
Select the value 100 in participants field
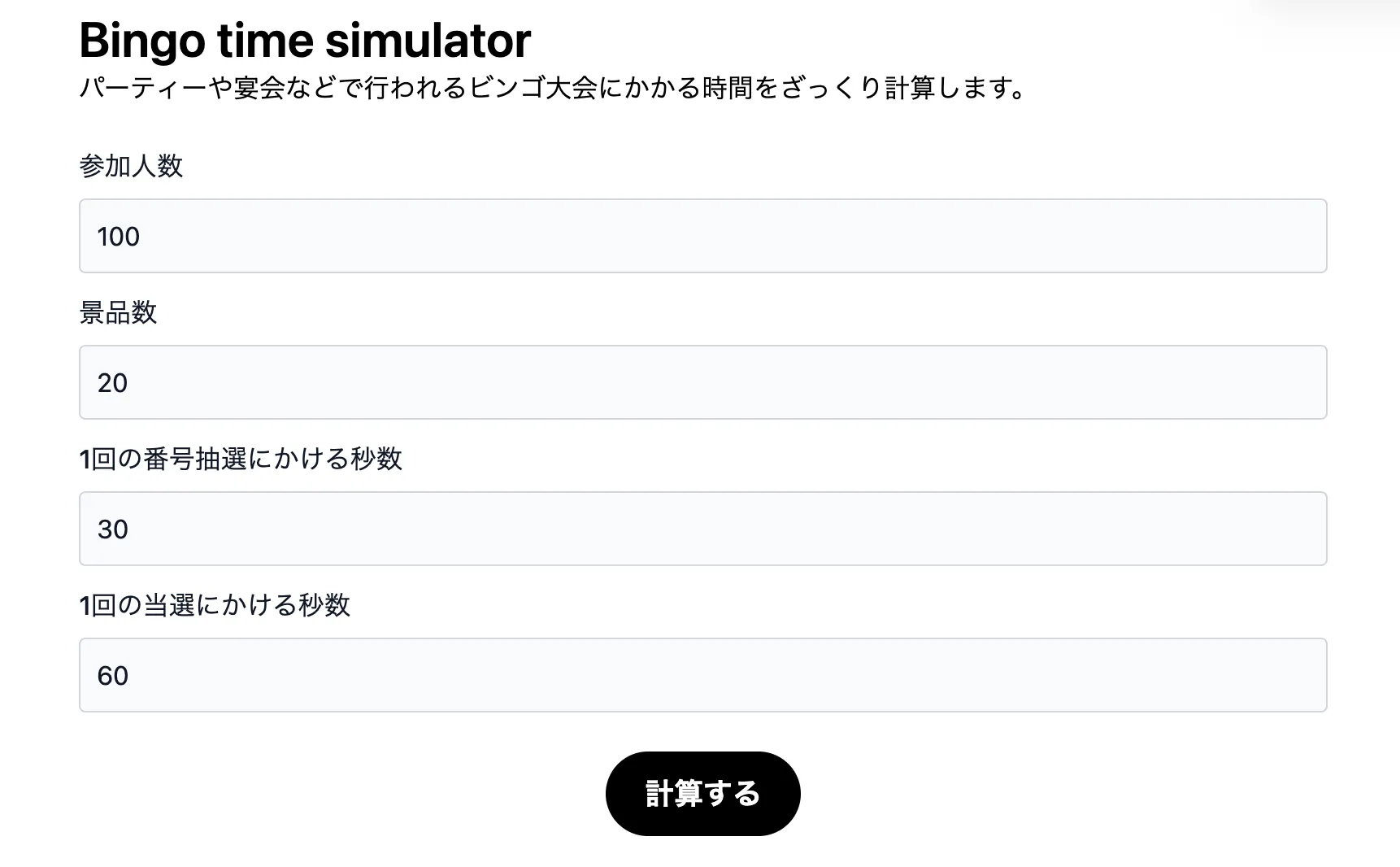118,236
